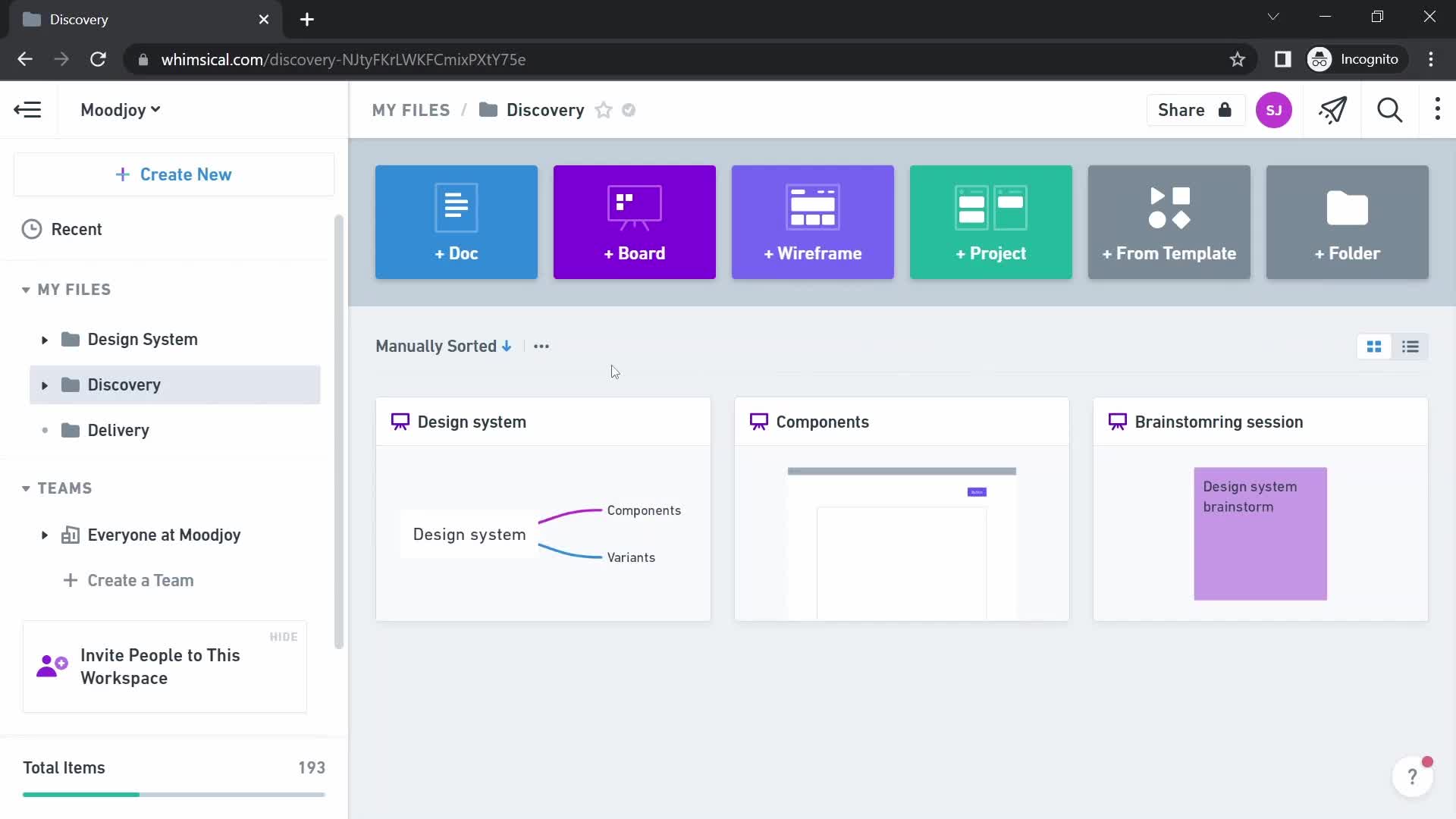Open the Share dialog
The image size is (1456, 819).
pos(1195,110)
